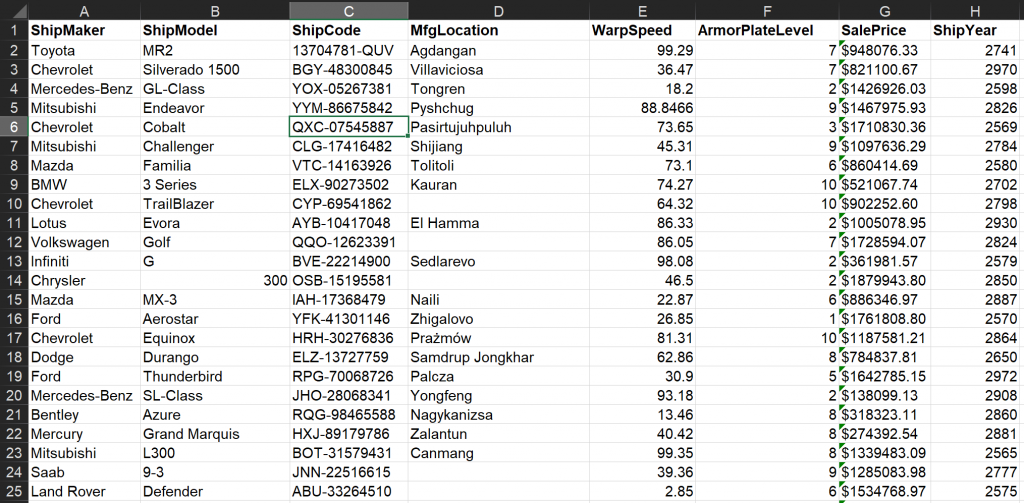Select ShipYear cell 2575

click(x=975, y=492)
